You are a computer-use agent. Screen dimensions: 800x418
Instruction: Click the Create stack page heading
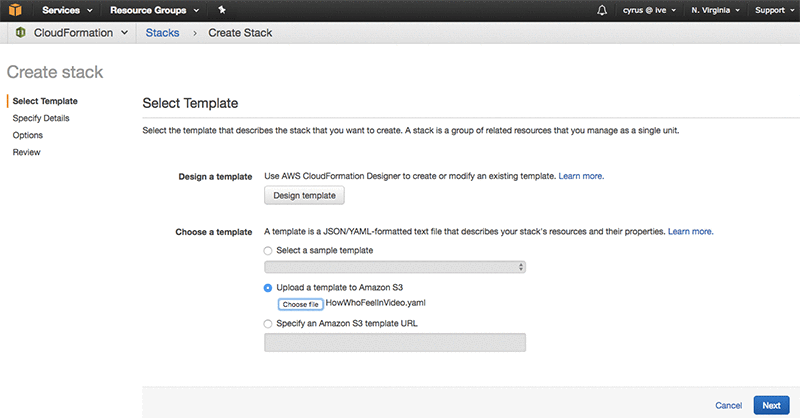55,72
